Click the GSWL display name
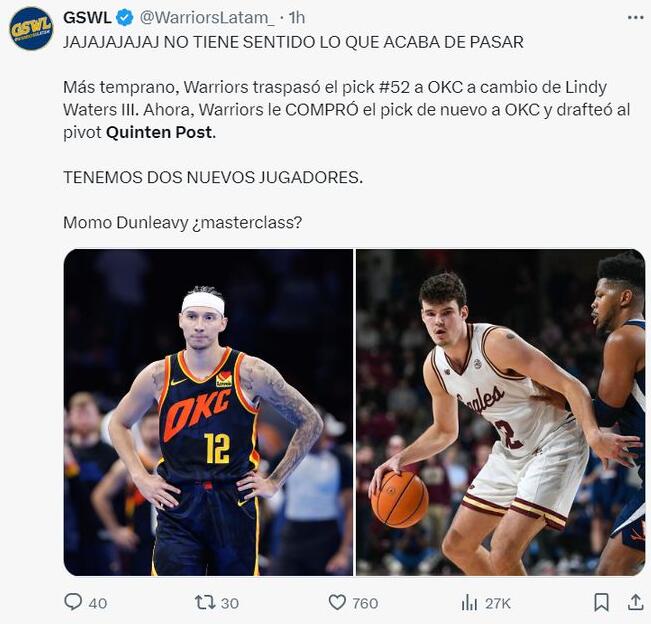 pyautogui.click(x=87, y=18)
